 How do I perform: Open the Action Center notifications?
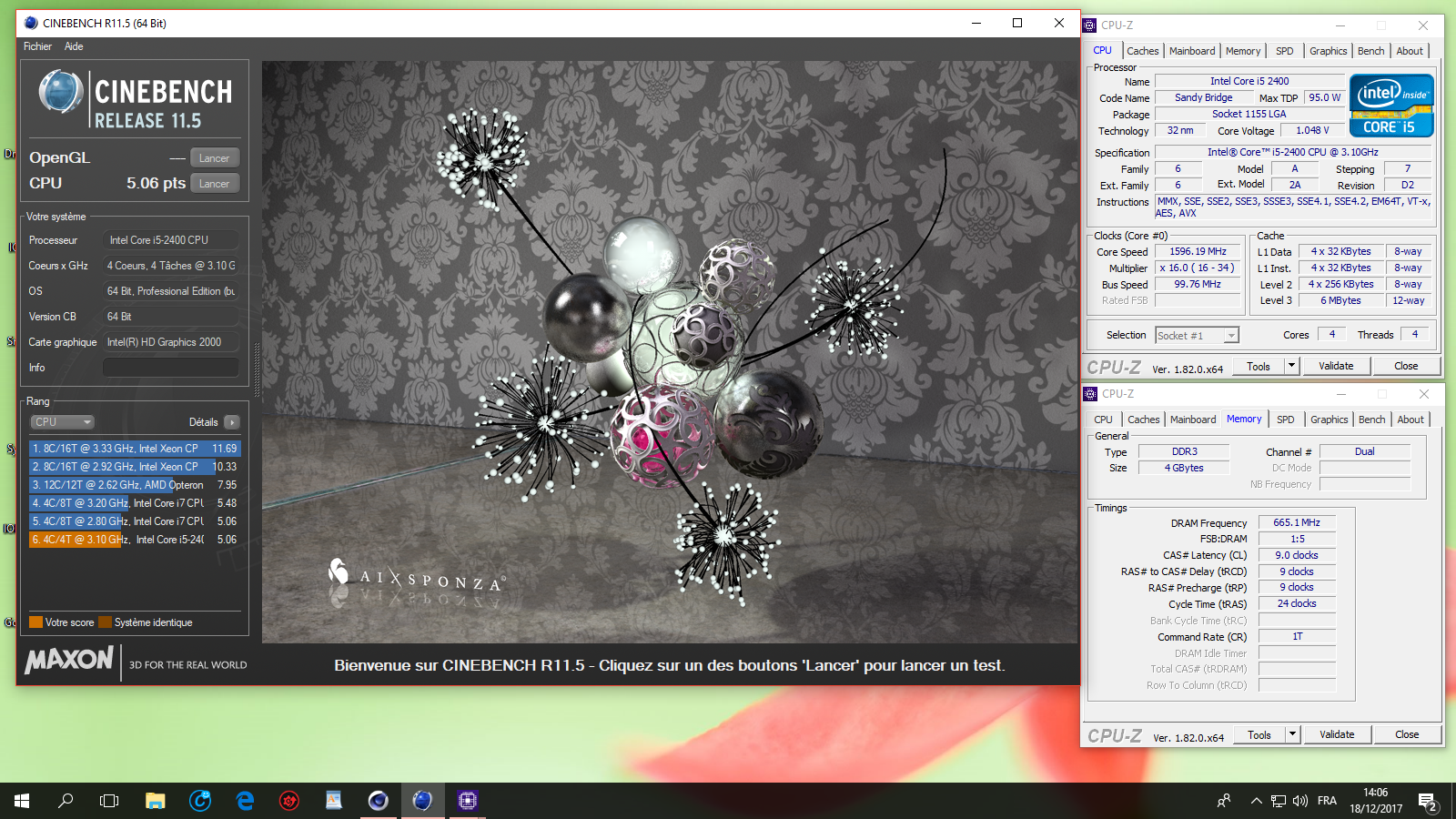(x=1427, y=802)
